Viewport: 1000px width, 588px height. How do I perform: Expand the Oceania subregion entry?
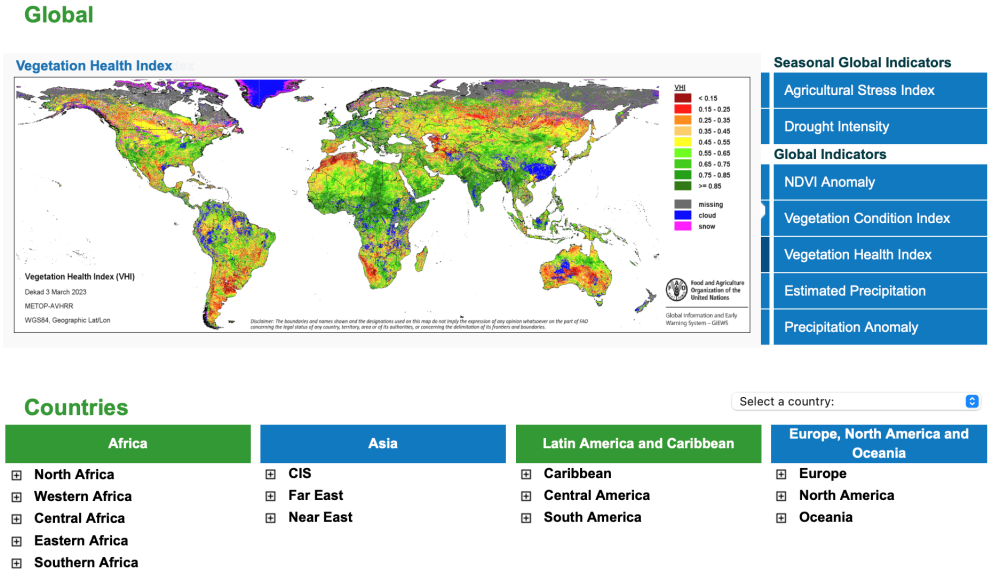(781, 517)
